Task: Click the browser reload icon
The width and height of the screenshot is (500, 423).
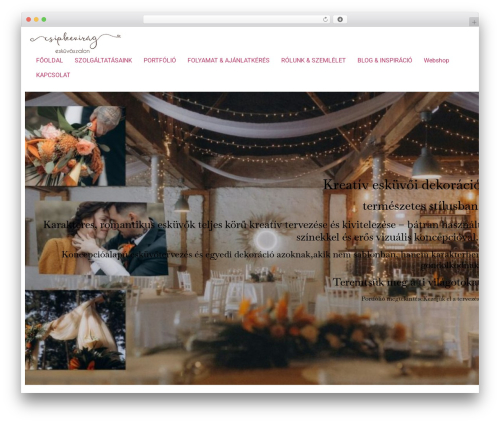Action: [325, 20]
